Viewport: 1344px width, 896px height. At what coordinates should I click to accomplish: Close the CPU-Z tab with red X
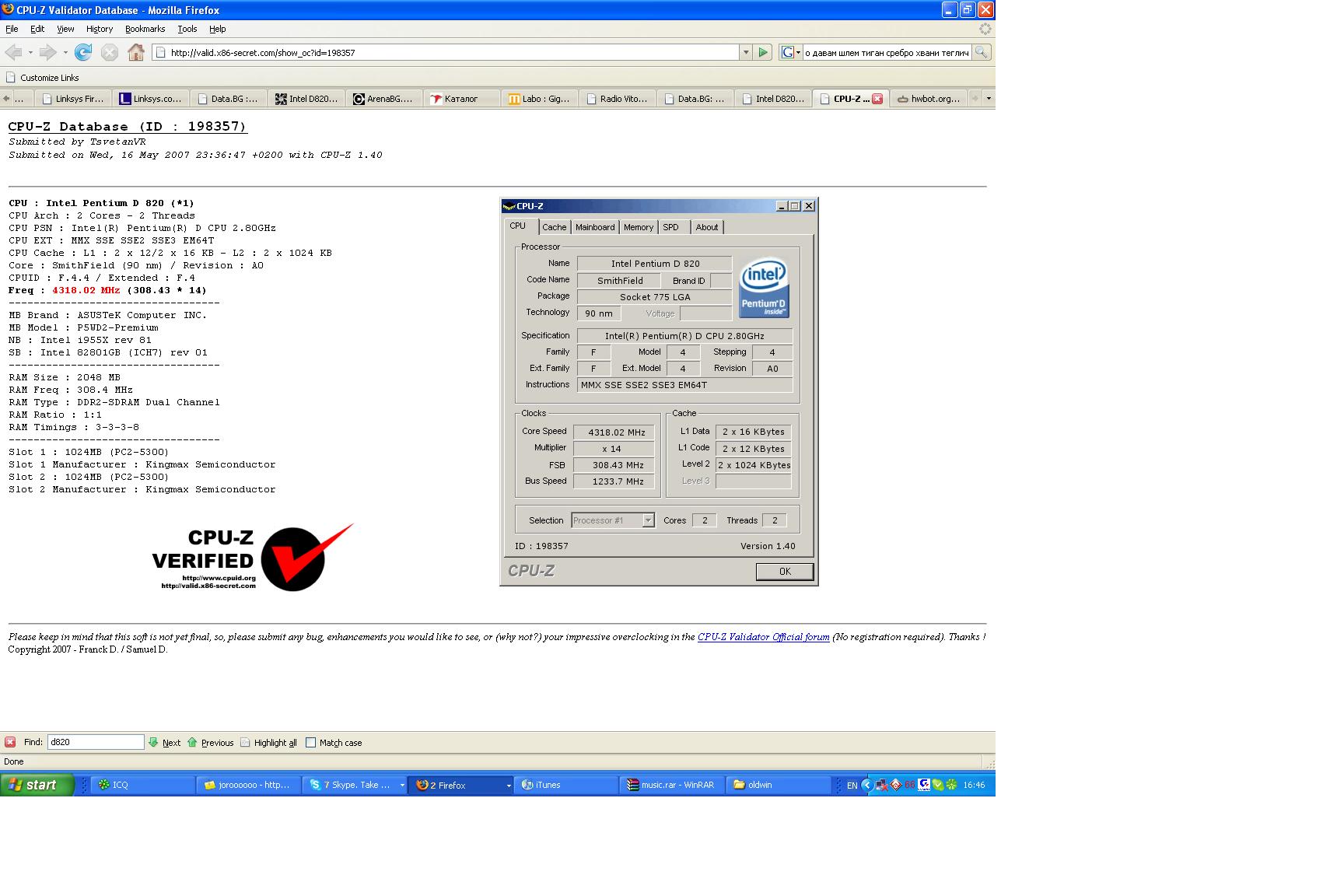coord(877,99)
